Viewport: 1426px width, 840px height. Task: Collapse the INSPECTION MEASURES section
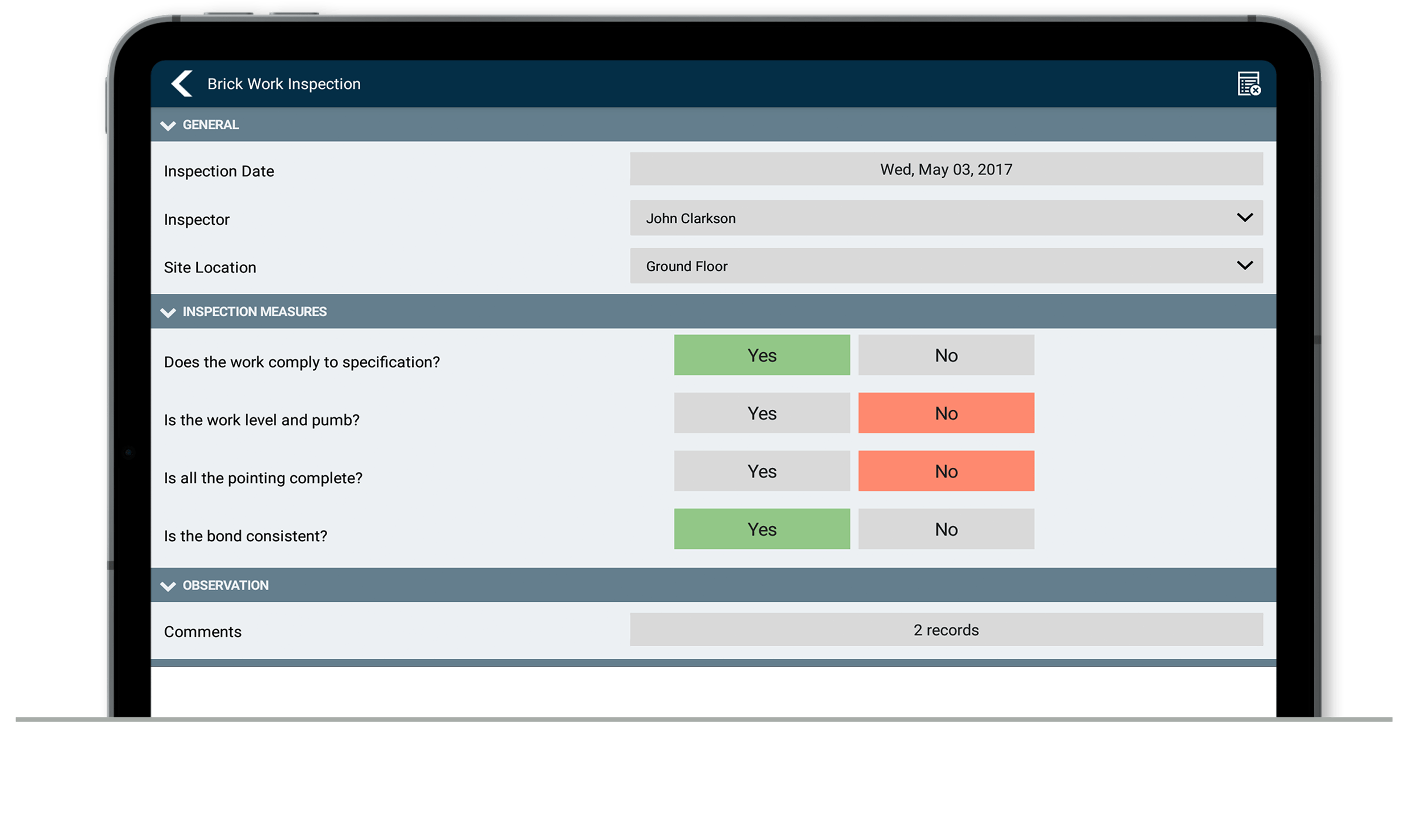[168, 312]
